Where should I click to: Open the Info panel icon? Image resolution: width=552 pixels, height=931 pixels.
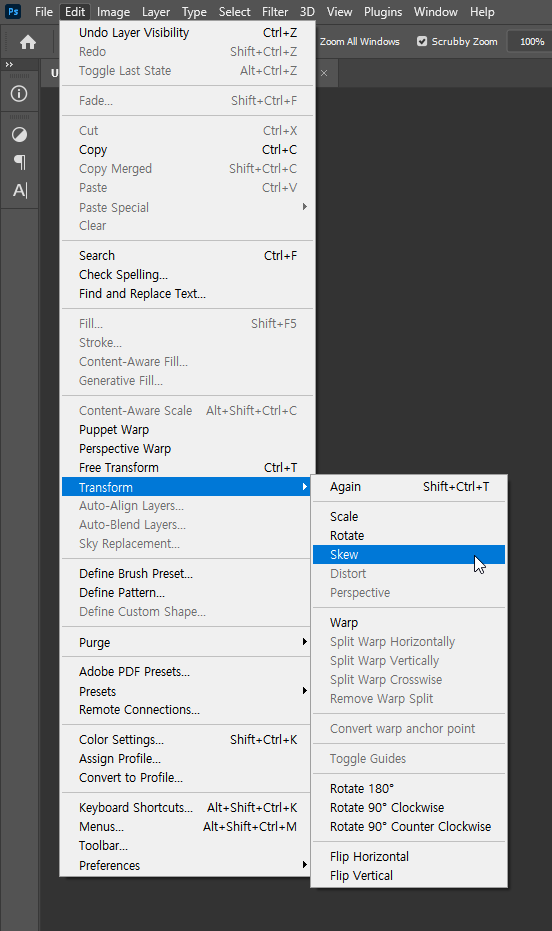(19, 94)
